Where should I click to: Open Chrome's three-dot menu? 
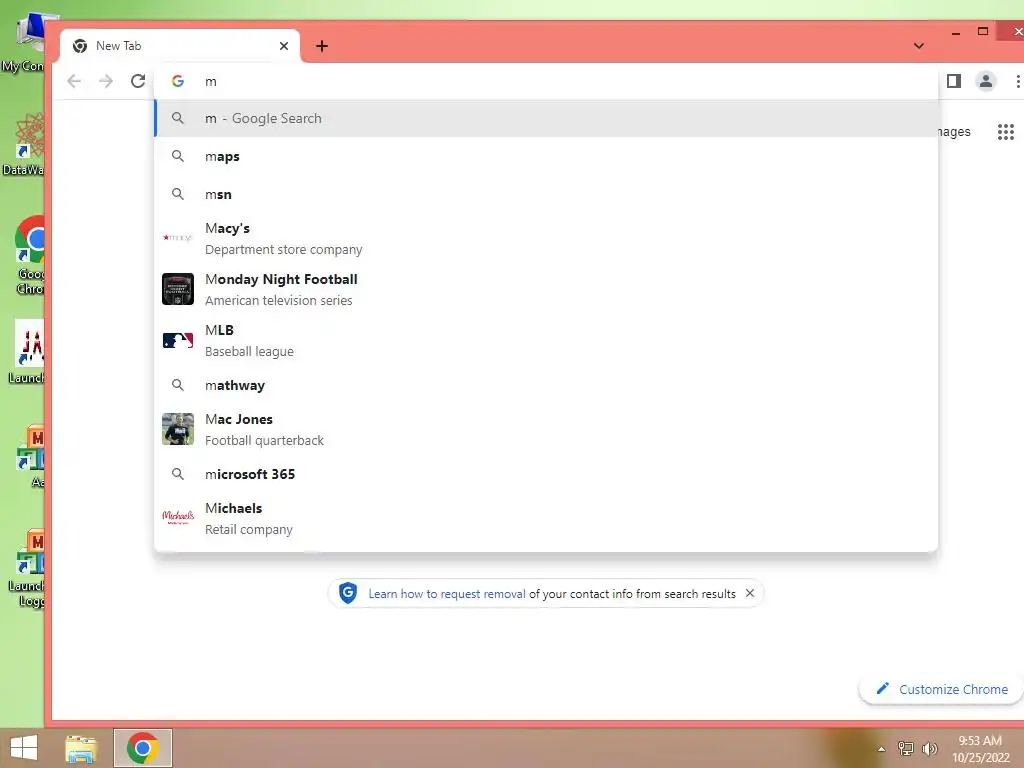point(1017,81)
